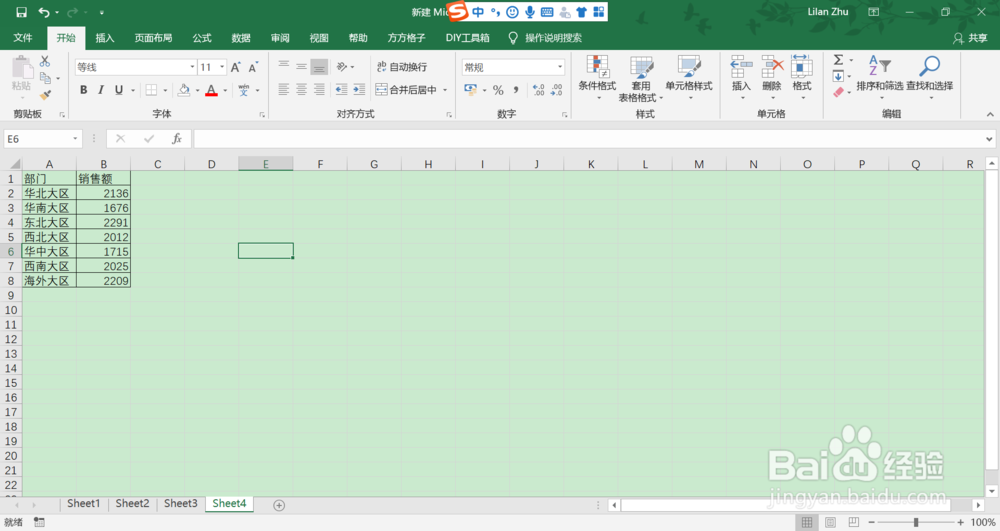The image size is (1000, 531).
Task: Click the text orientation icon
Action: [x=342, y=67]
